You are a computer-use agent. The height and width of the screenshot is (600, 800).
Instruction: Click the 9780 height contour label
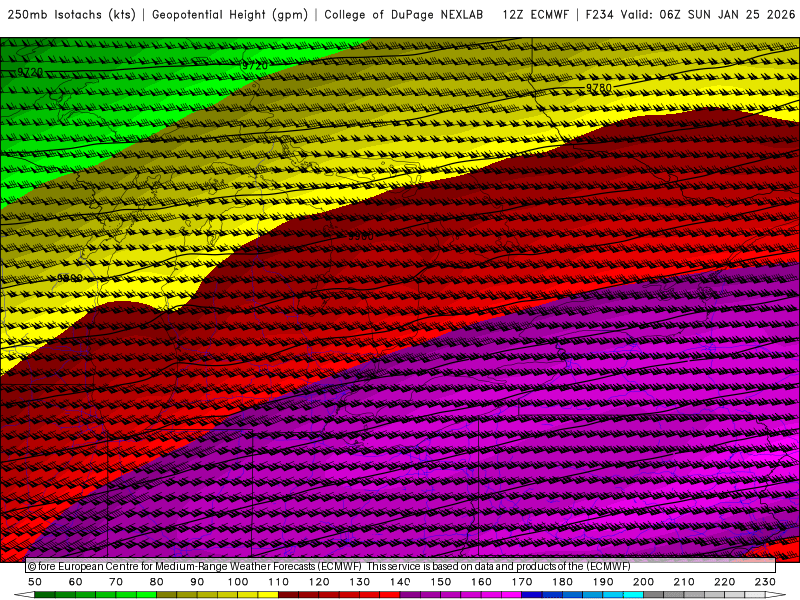pyautogui.click(x=598, y=88)
